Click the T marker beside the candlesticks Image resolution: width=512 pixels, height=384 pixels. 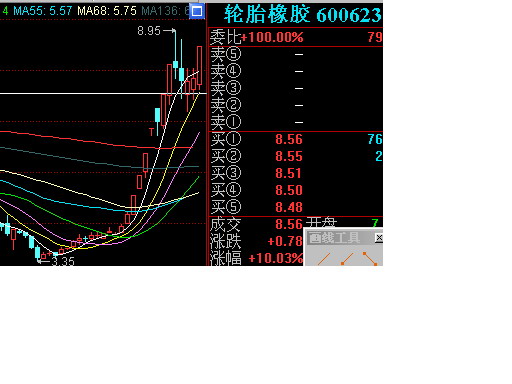[x=151, y=132]
